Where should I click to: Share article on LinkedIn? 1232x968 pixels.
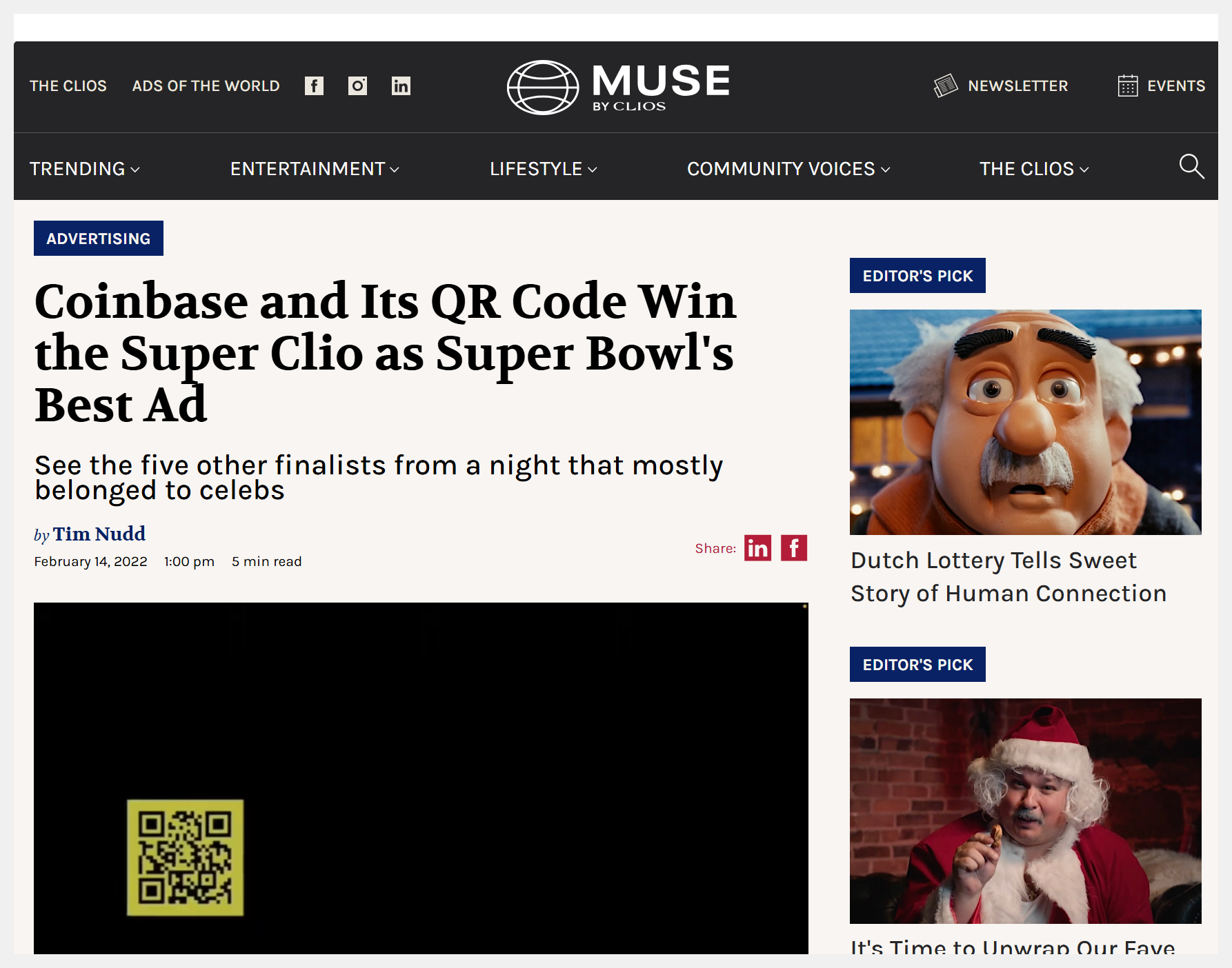(x=757, y=548)
